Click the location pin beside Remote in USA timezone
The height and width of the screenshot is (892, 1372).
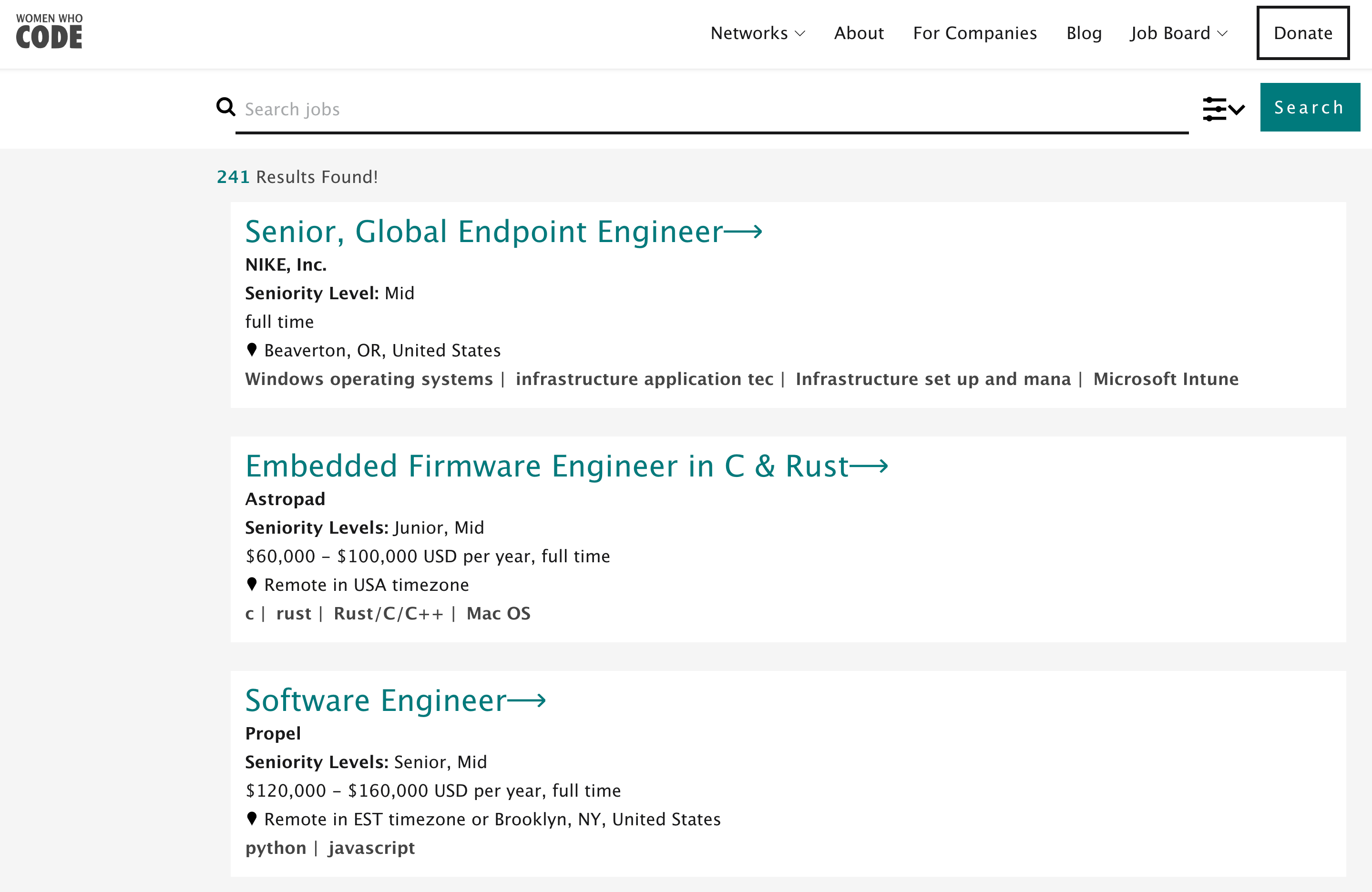(251, 584)
